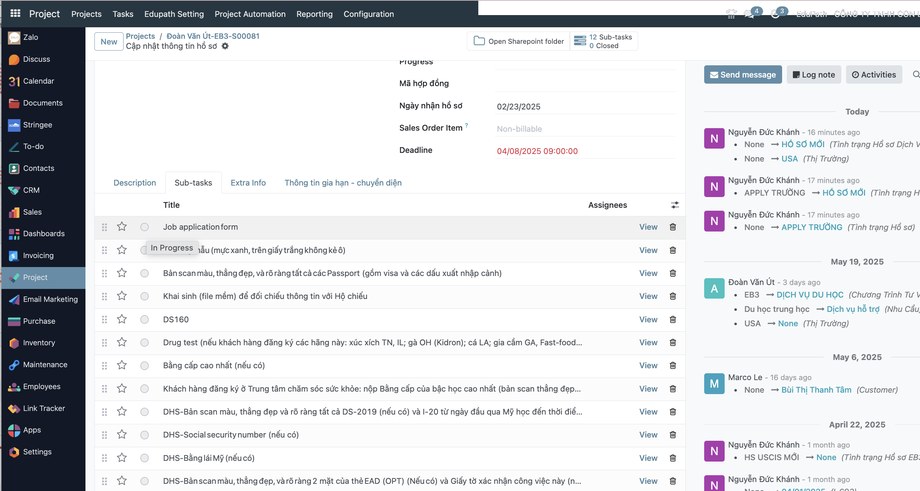This screenshot has height=491, width=920.
Task: Toggle status circle of DHS-Bằng lái Mỹ row
Action: click(x=144, y=458)
